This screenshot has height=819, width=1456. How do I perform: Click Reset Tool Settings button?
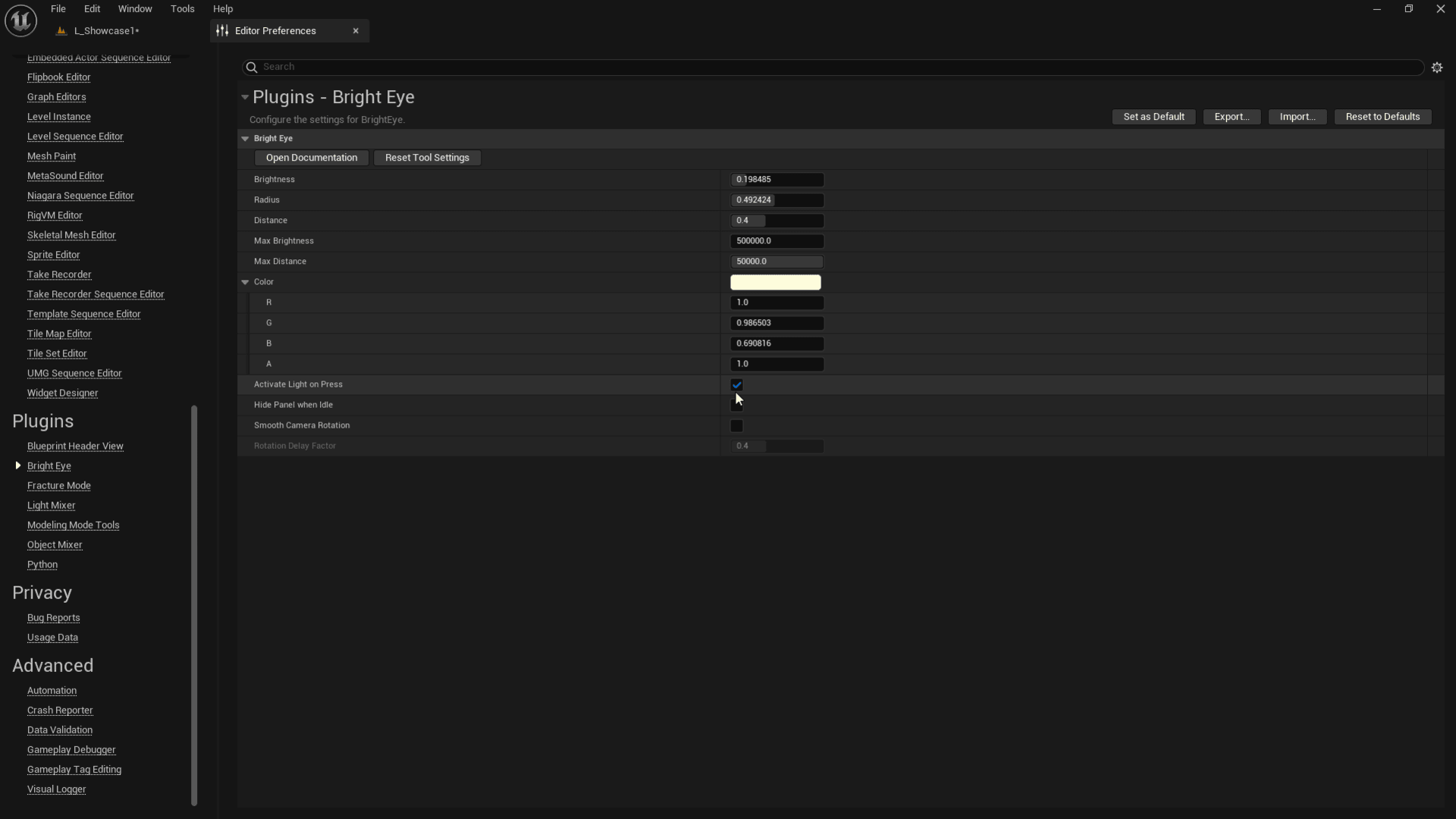427,158
